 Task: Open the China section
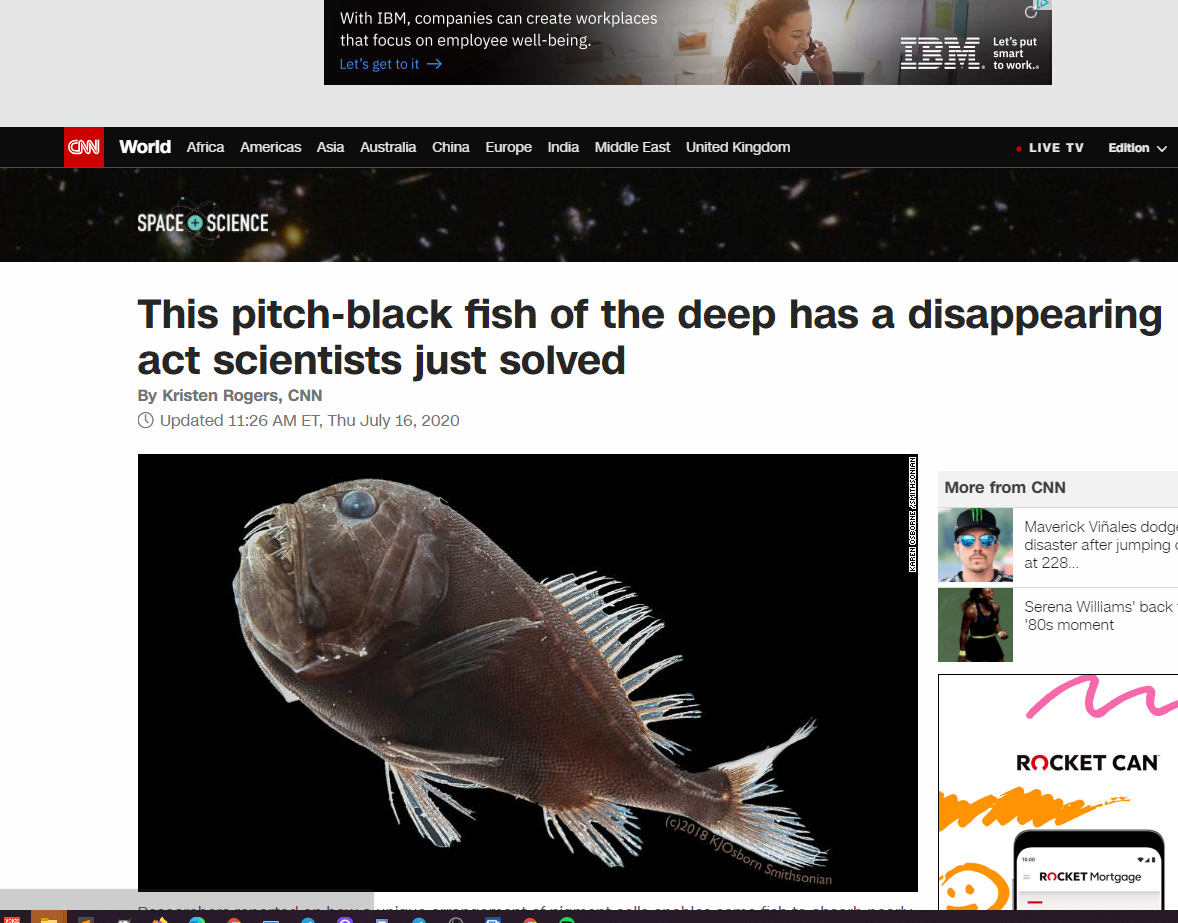[x=451, y=147]
